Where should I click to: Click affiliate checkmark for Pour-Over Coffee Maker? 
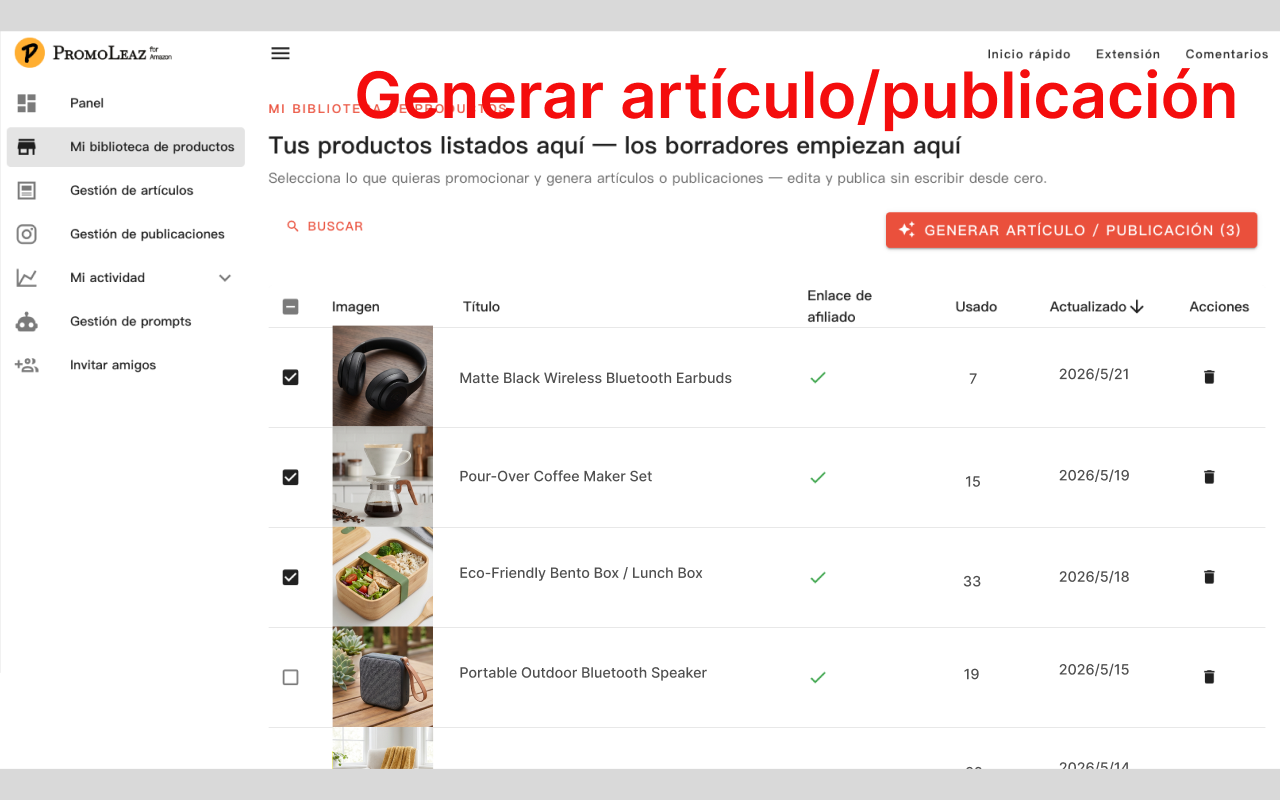[818, 478]
